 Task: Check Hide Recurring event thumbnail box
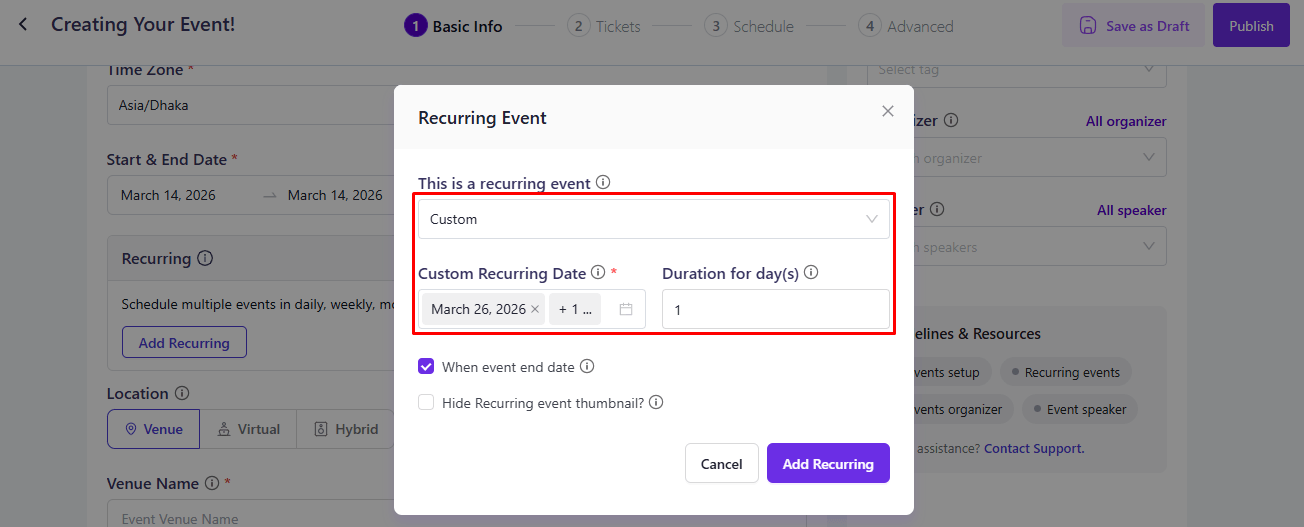(426, 402)
